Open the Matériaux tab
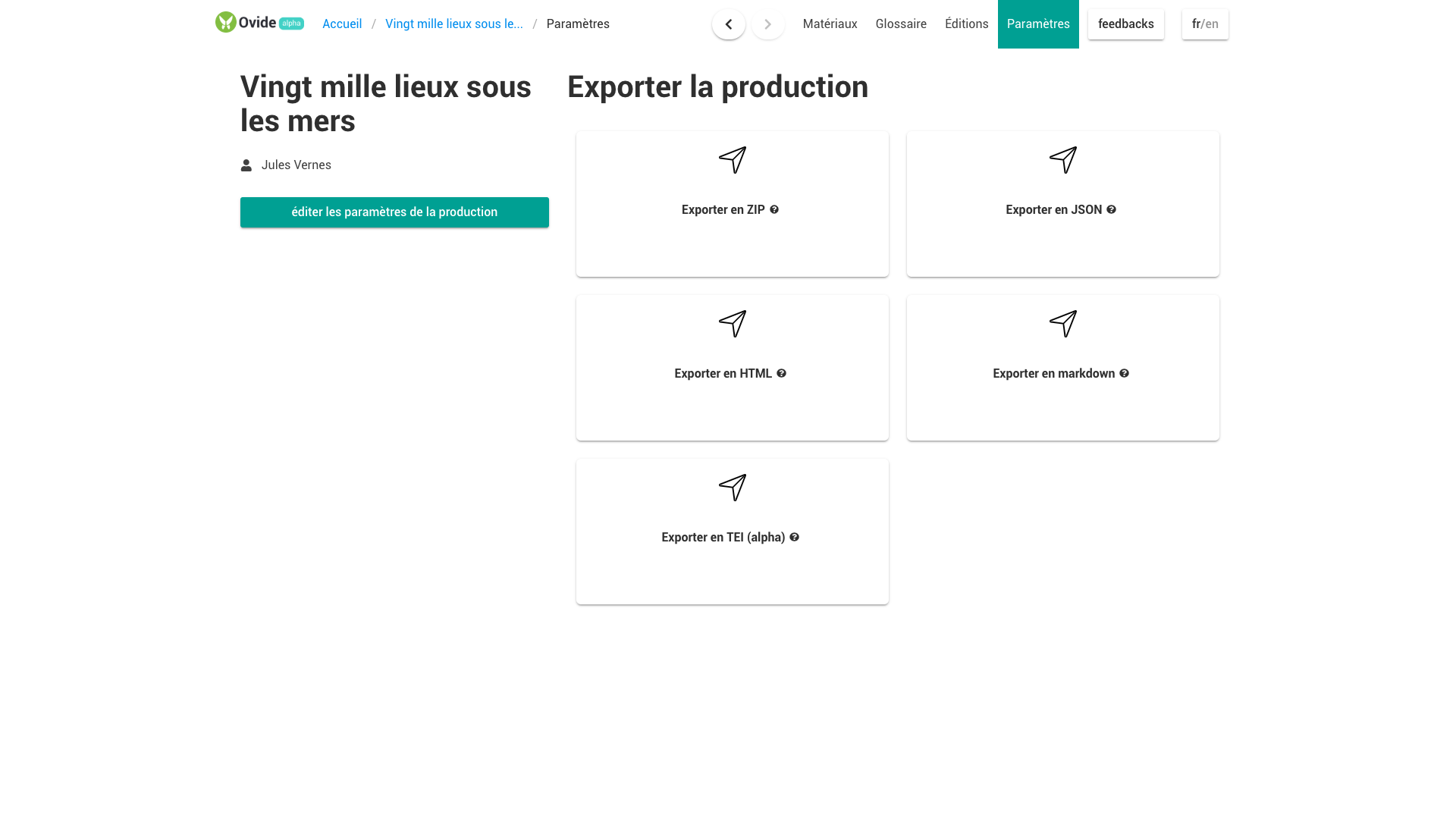The width and height of the screenshot is (1456, 819). point(830,24)
